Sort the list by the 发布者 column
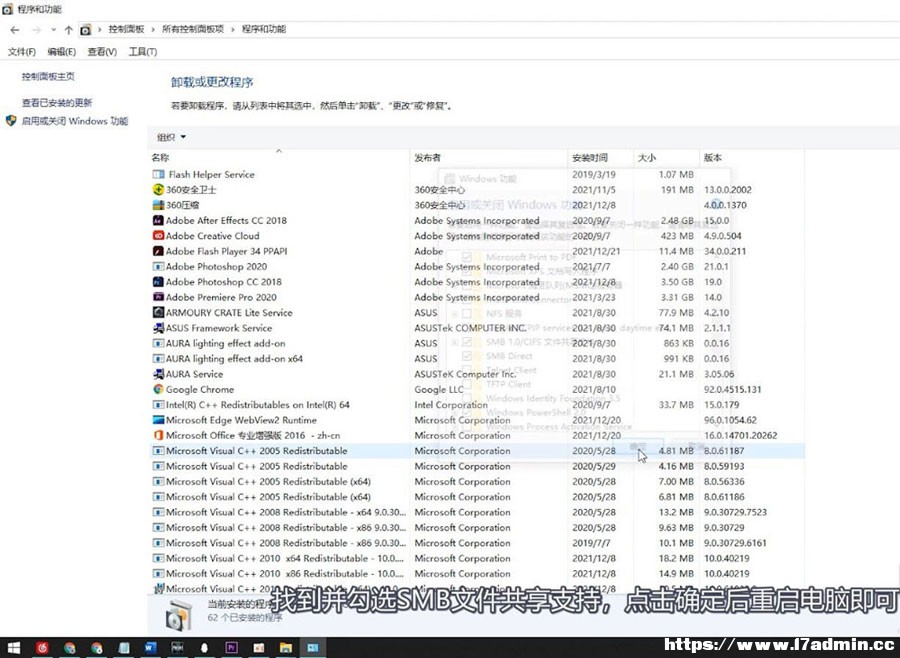The width and height of the screenshot is (900, 658). click(x=489, y=157)
